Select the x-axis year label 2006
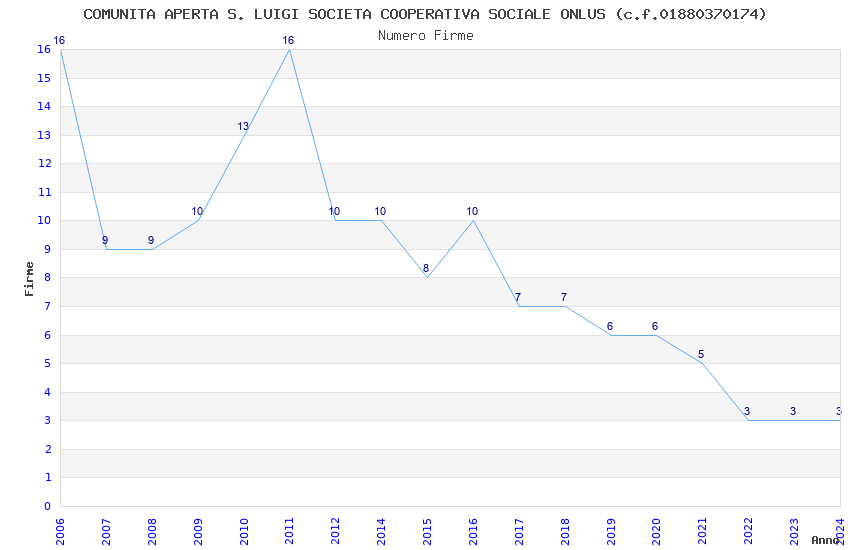This screenshot has height=550, width=850. [x=60, y=532]
